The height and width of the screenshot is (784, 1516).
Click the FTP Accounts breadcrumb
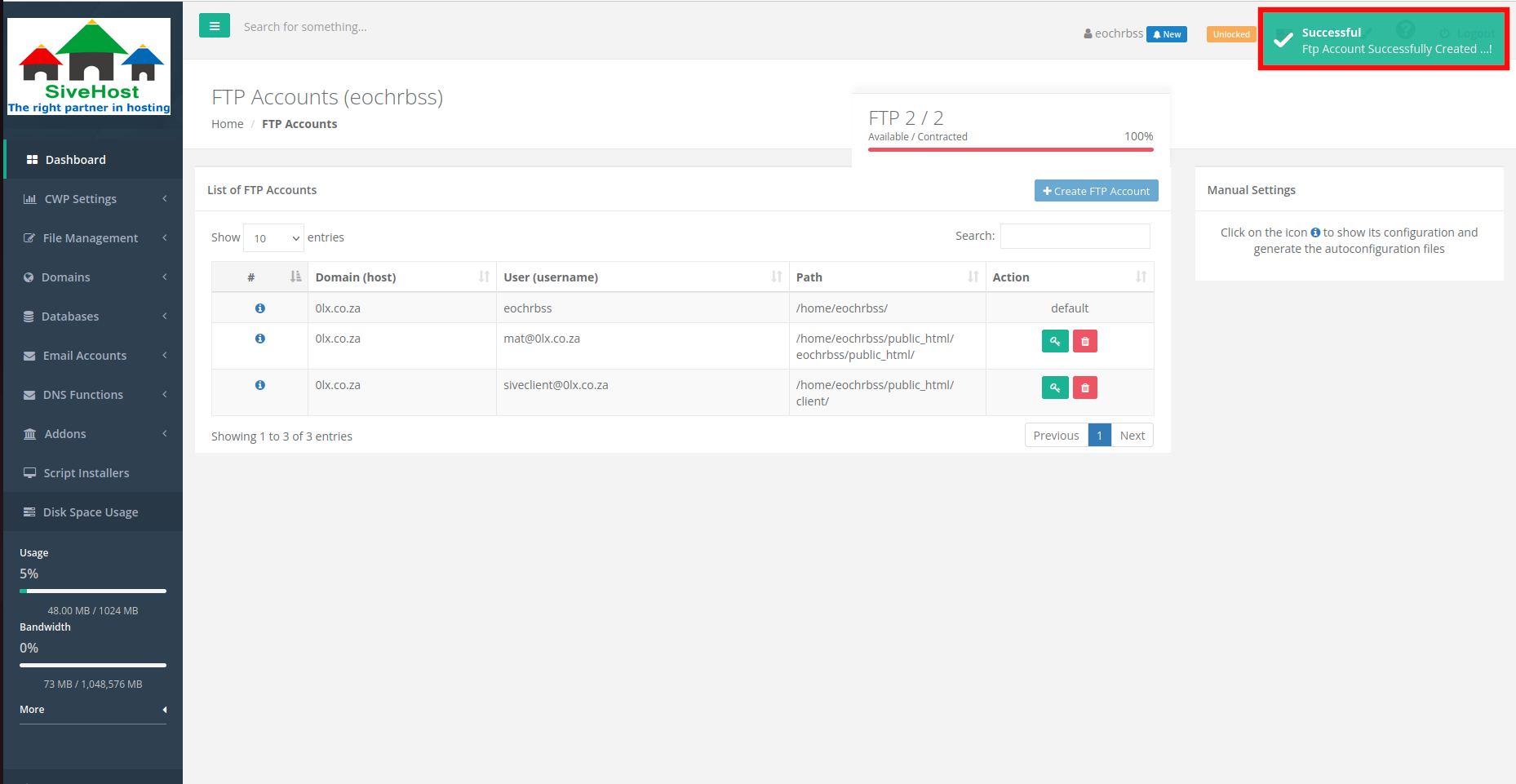299,124
